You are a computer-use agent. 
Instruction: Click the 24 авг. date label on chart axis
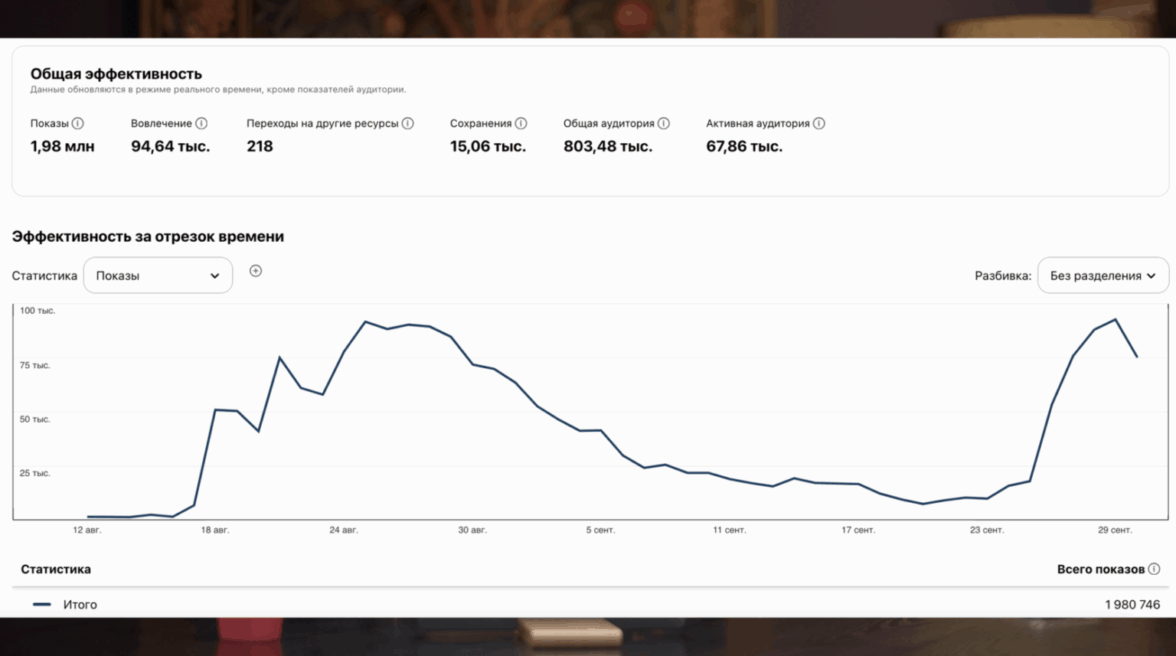click(343, 530)
